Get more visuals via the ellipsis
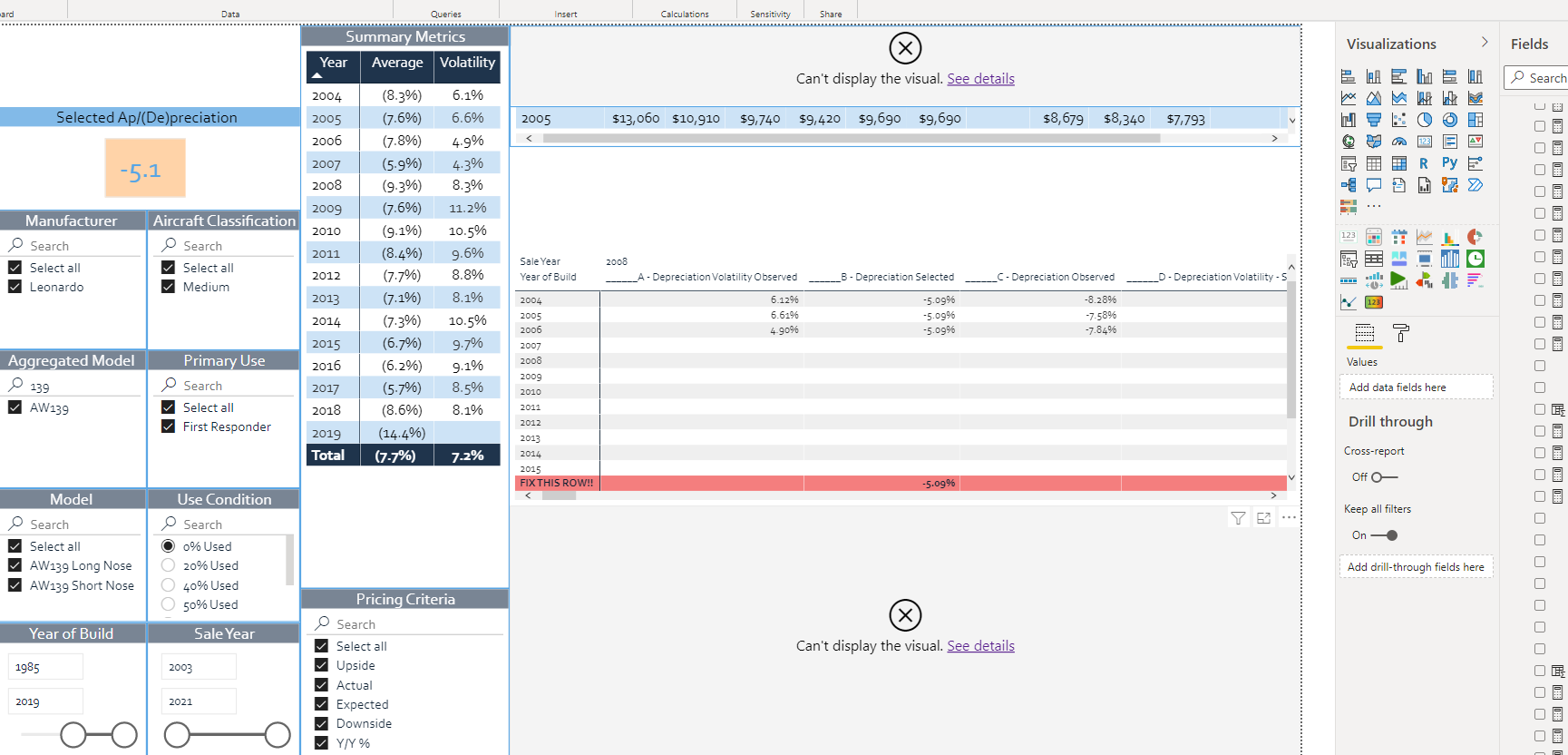Screen dimensions: 1568x755 pyautogui.click(x=1374, y=207)
